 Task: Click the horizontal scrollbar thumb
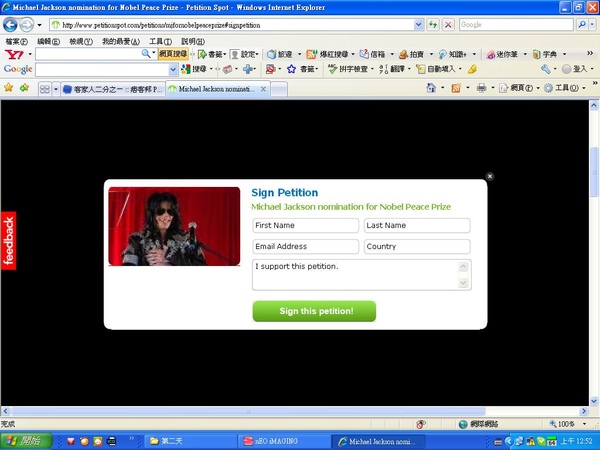248,411
